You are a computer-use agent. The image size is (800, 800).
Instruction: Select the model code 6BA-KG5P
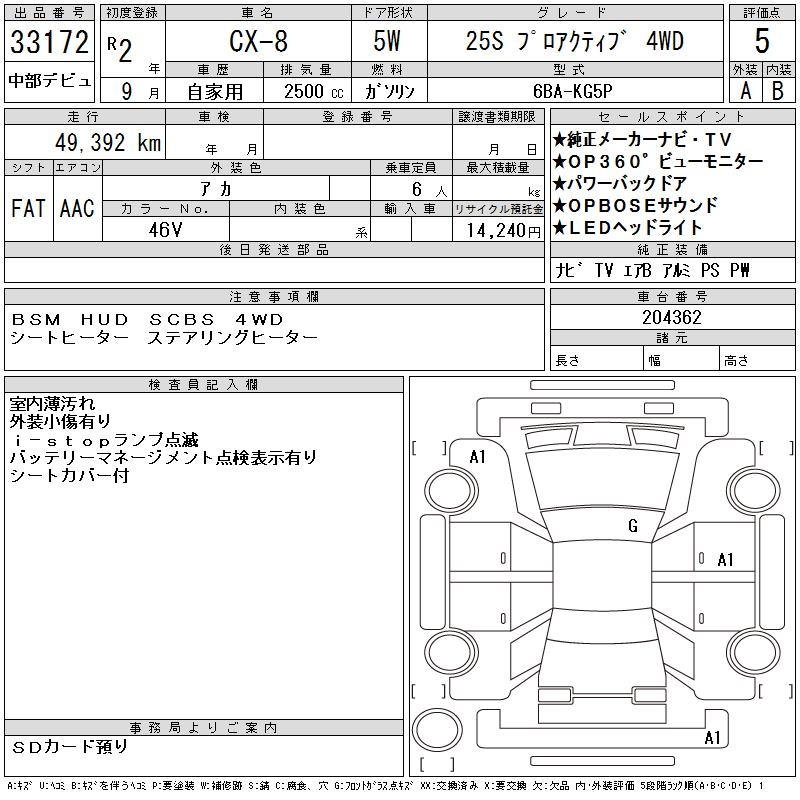click(572, 91)
